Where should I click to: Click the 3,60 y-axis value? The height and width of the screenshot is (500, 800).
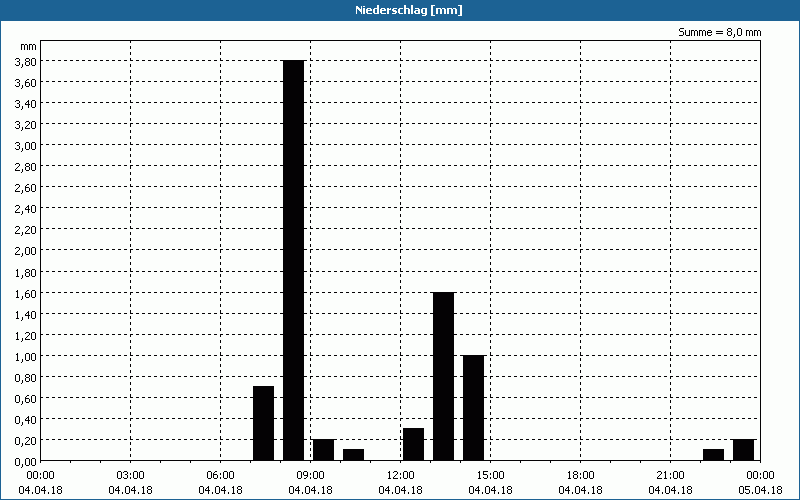pos(25,83)
